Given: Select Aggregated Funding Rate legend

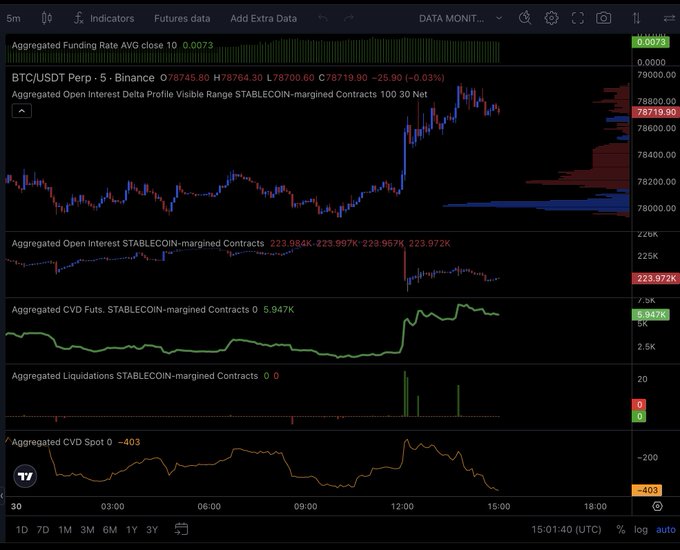Looking at the screenshot, I should tap(94, 45).
